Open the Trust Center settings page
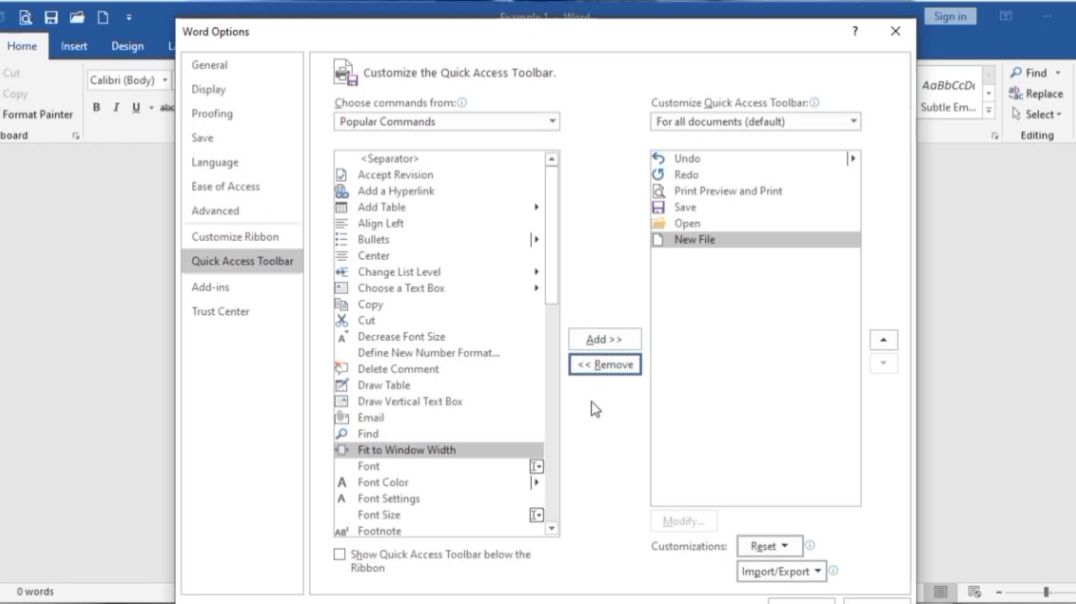 click(220, 311)
